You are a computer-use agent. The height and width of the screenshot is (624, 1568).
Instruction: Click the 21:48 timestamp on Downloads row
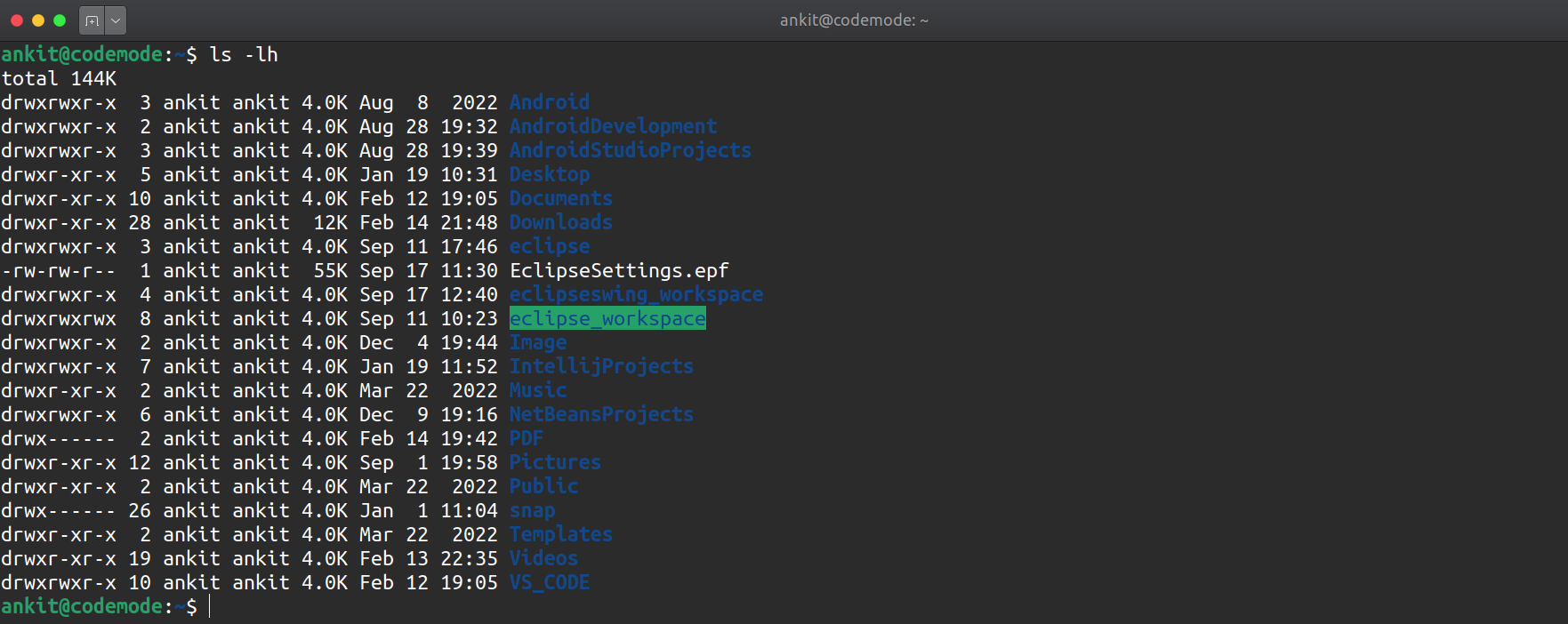(469, 222)
